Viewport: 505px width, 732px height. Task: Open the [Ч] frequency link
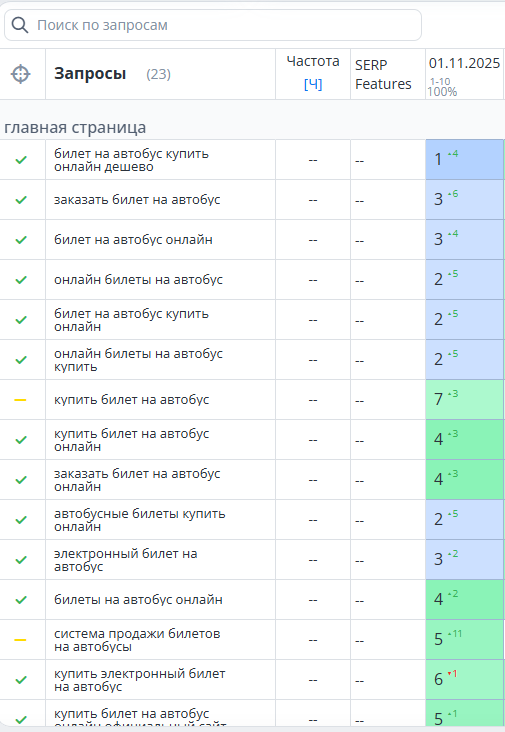(313, 84)
